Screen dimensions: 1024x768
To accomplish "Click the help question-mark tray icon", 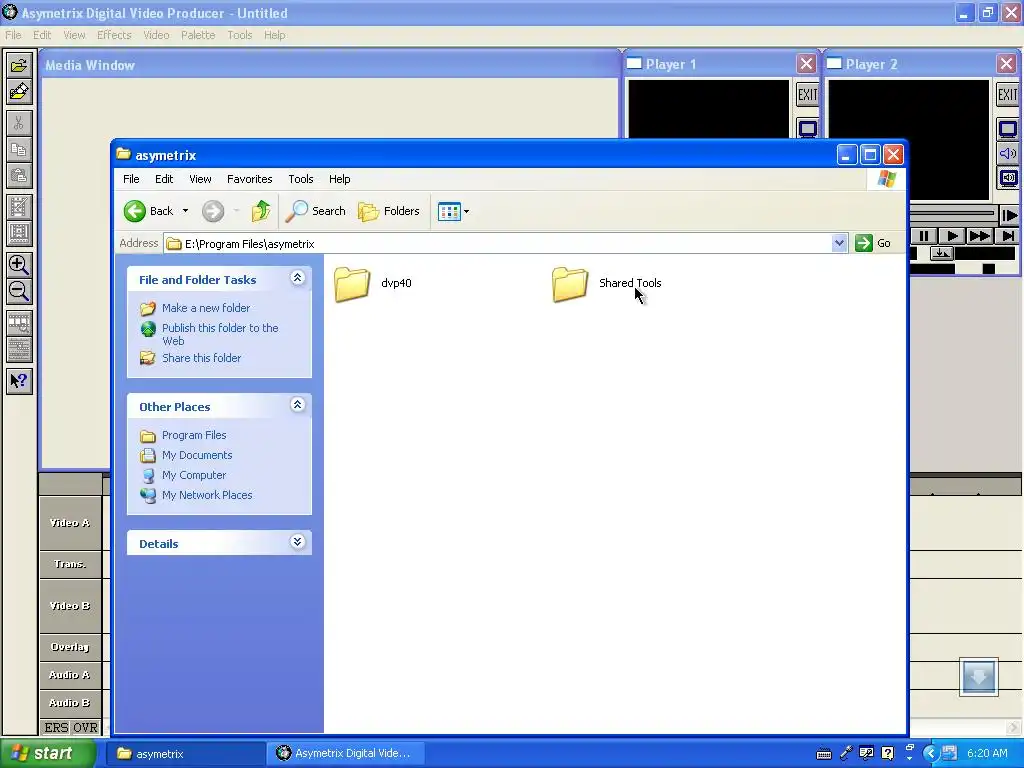I will 887,754.
